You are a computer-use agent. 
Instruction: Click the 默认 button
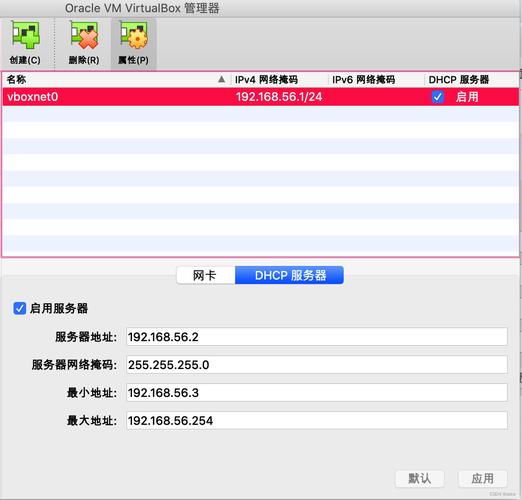click(420, 478)
